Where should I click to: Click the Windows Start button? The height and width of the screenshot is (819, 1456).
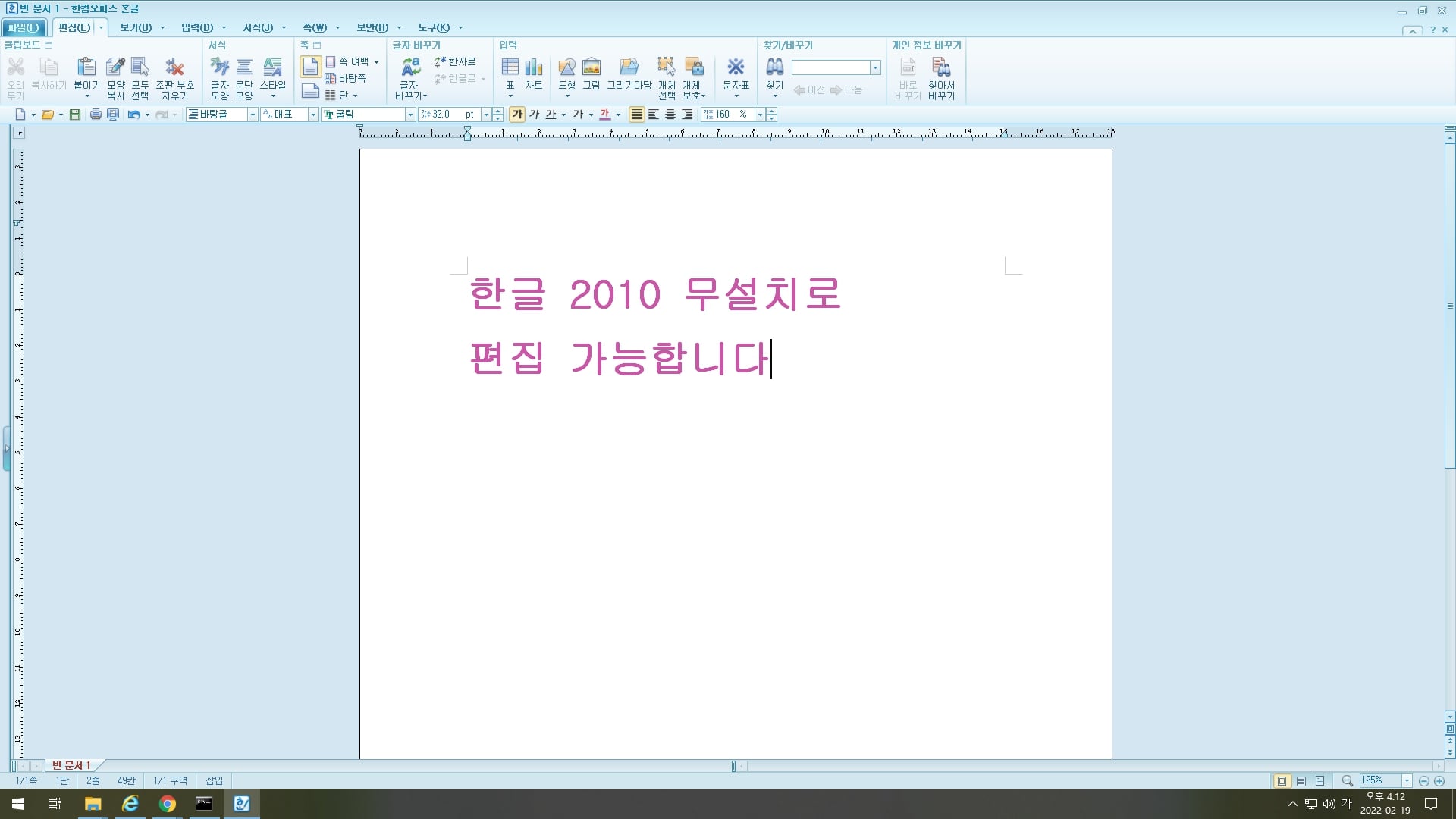(18, 804)
